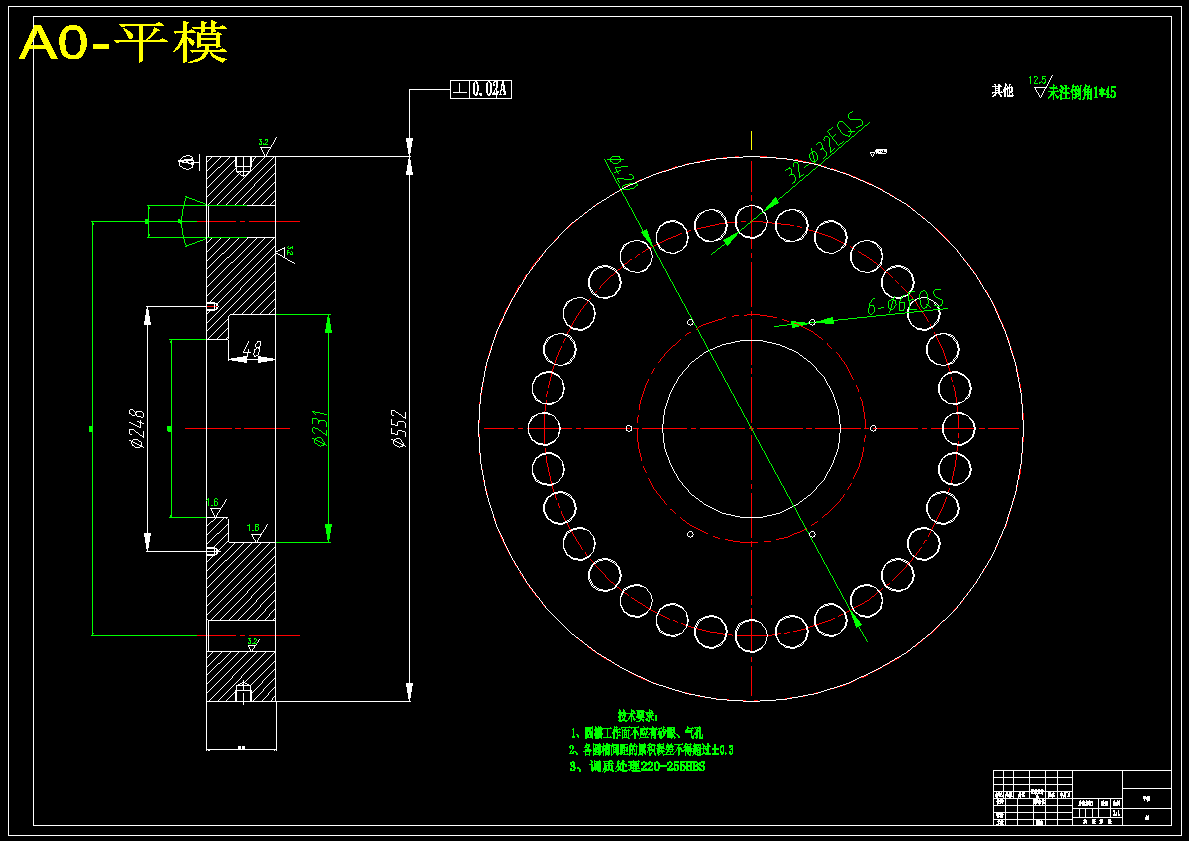Select the "技术要求:" heading

click(638, 715)
